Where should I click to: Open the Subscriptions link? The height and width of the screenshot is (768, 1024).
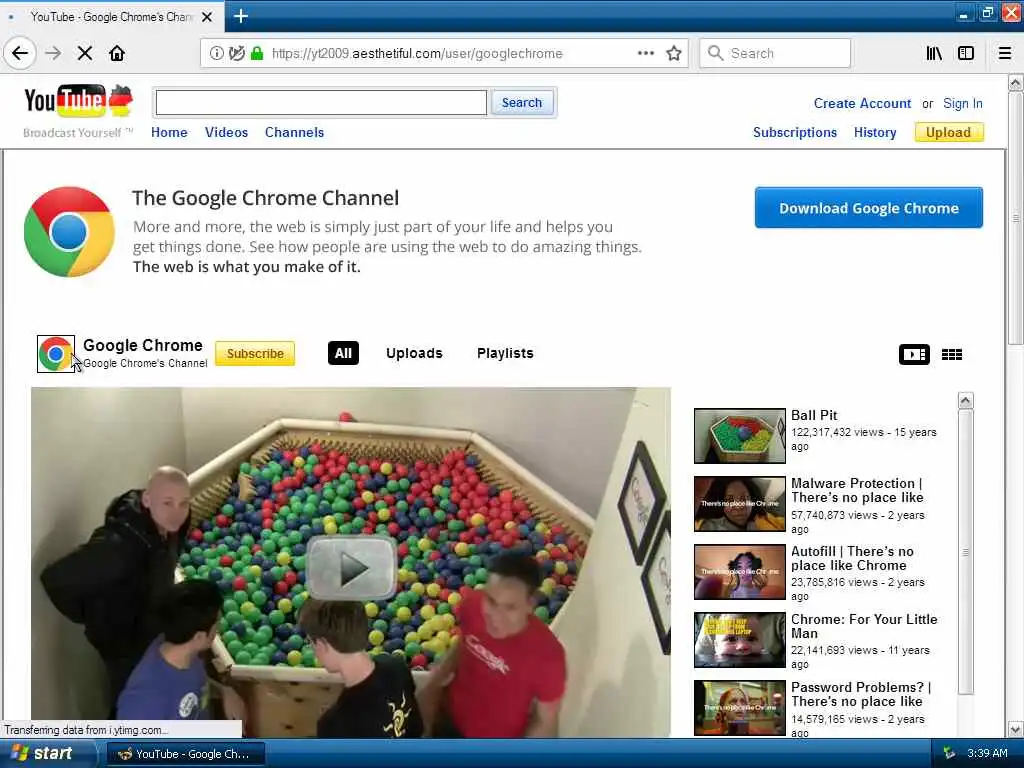795,132
